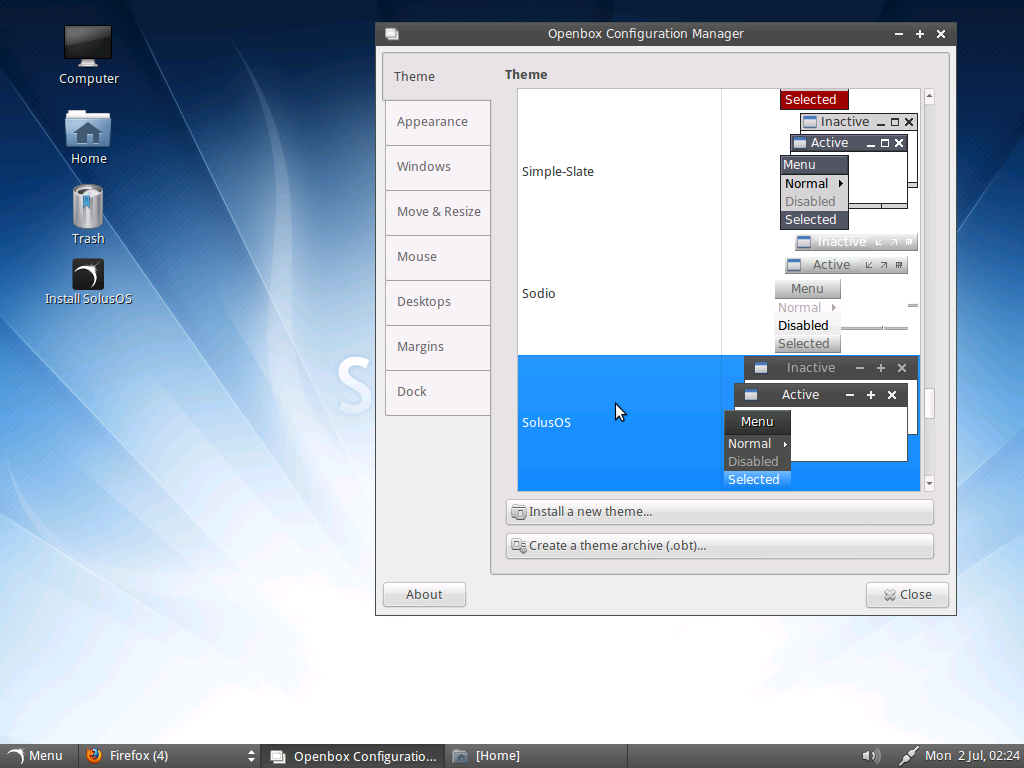This screenshot has height=768, width=1024.
Task: Click the Openbox Configuration Manager titlebar icon
Action: pyautogui.click(x=392, y=34)
